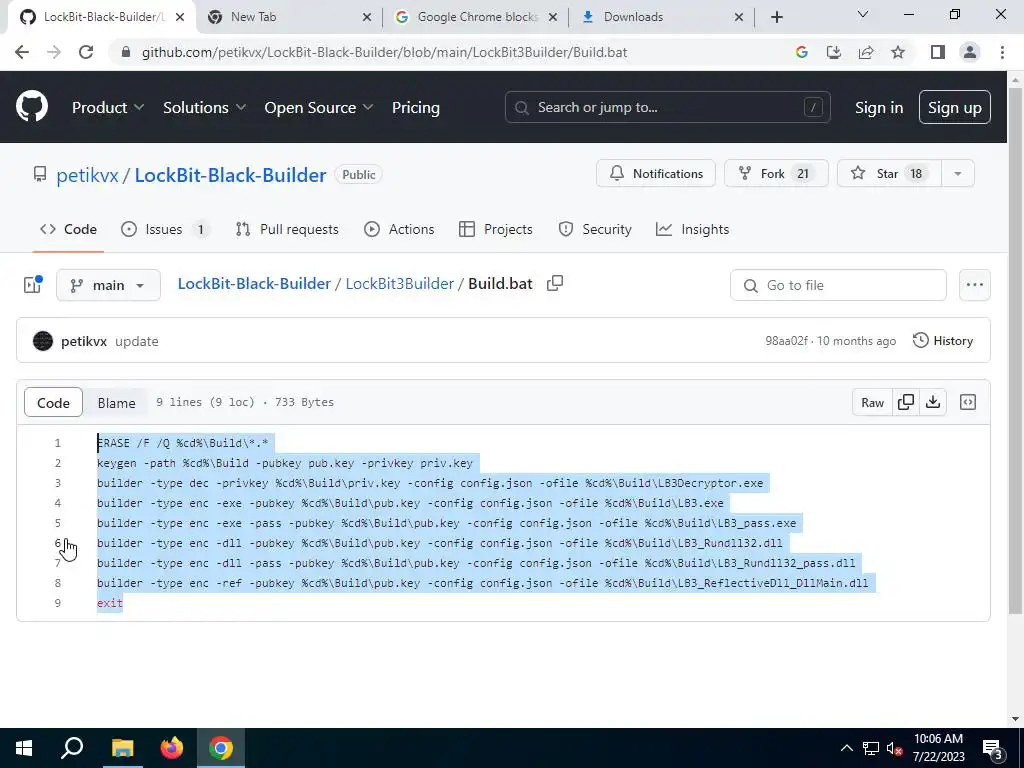The image size is (1024, 768).
Task: Open the Pull requests tab
Action: [x=287, y=229]
